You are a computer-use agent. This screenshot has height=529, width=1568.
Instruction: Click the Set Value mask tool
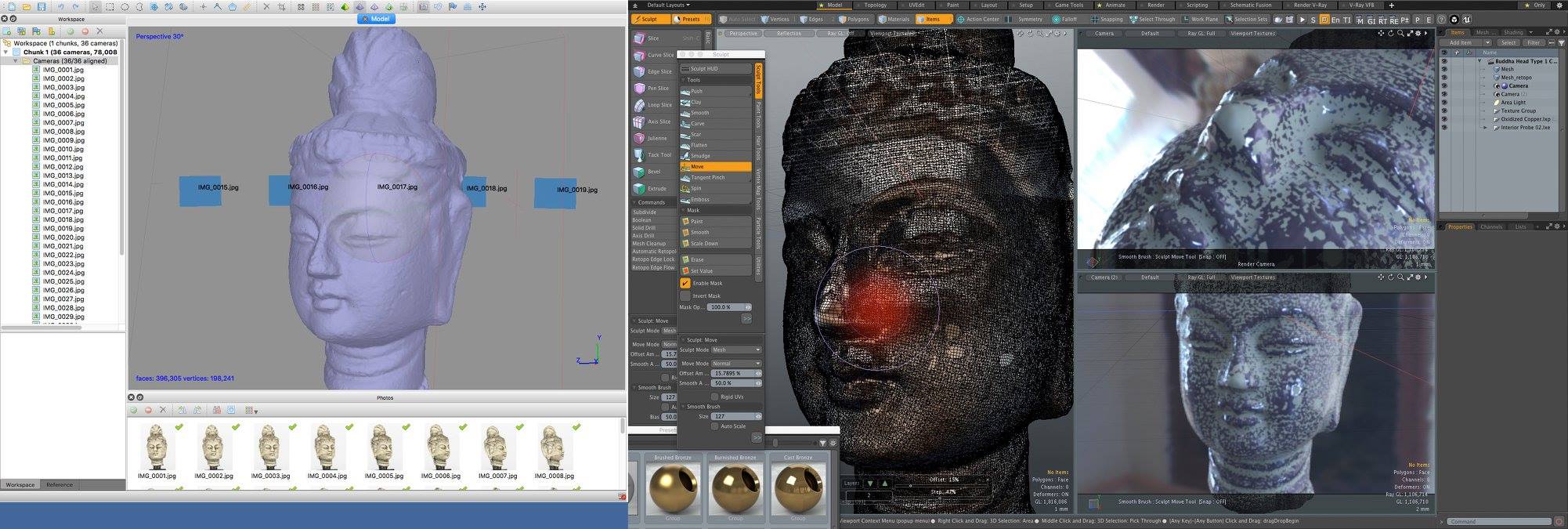click(x=716, y=271)
